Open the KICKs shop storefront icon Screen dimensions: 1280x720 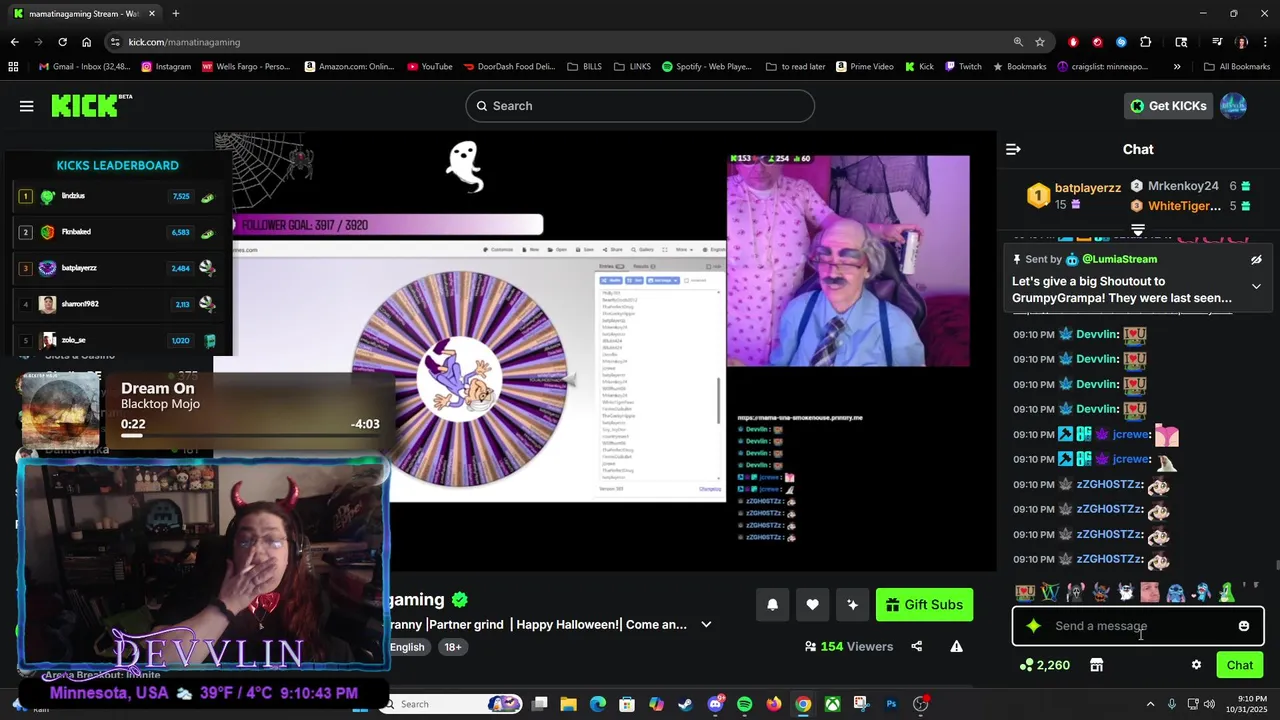click(1096, 665)
